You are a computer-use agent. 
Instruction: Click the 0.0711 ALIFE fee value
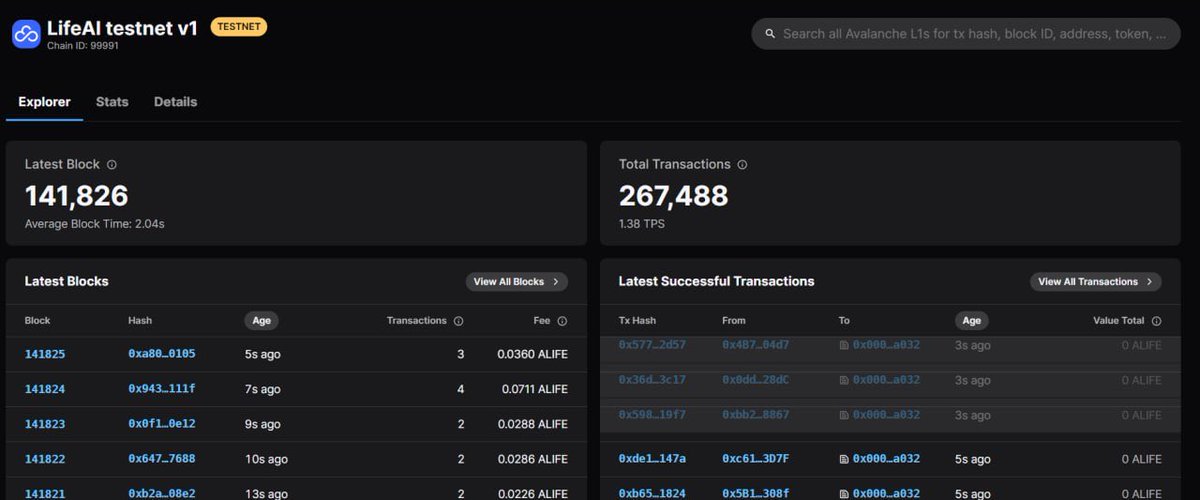point(532,389)
